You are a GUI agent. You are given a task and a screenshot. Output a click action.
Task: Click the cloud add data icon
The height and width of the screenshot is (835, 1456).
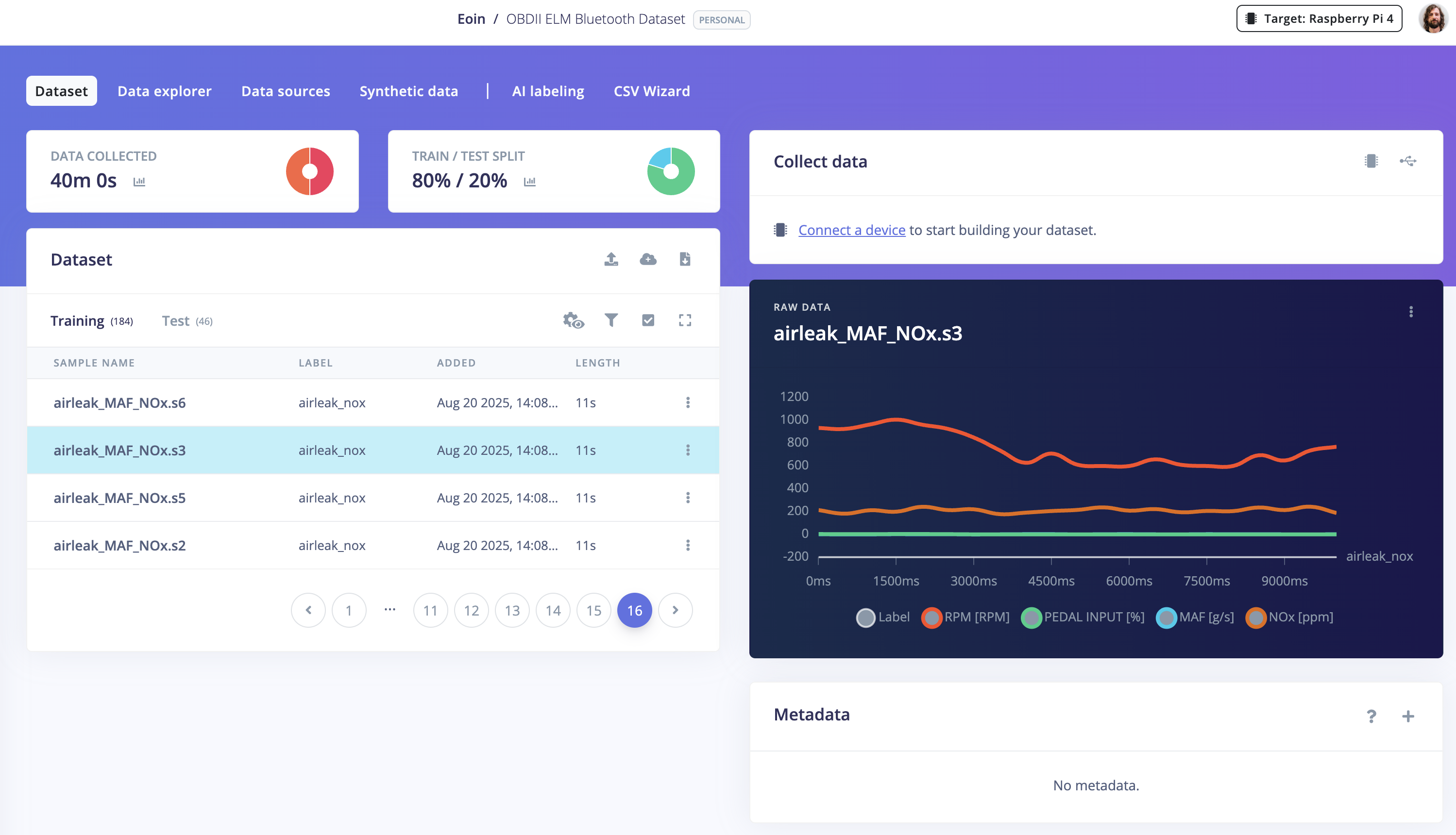coord(648,259)
